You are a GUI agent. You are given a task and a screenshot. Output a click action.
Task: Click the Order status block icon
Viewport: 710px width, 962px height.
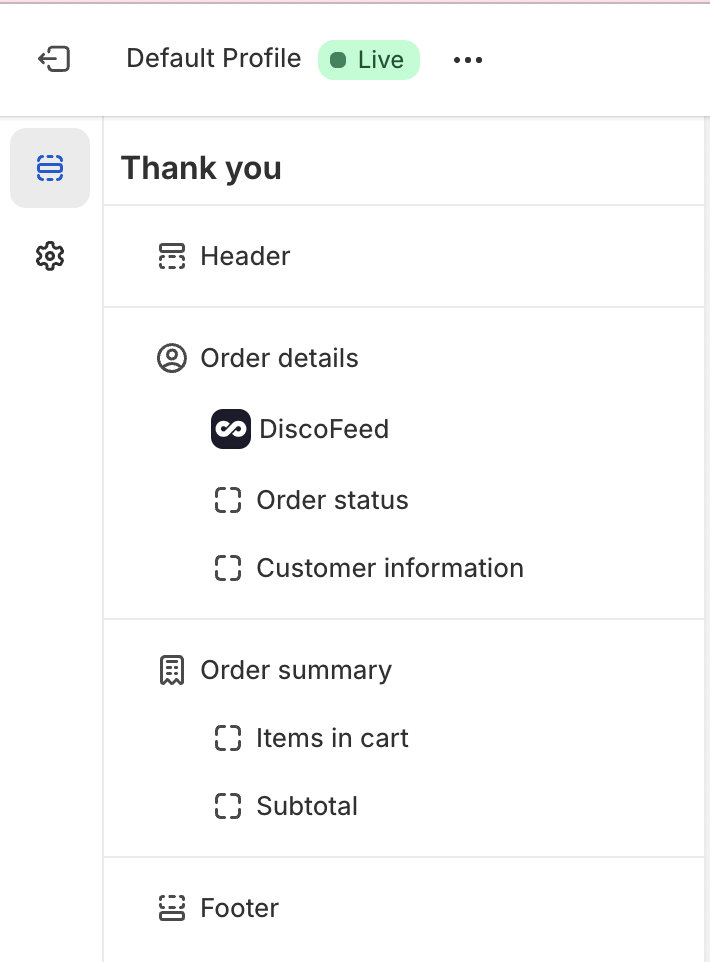pyautogui.click(x=228, y=500)
